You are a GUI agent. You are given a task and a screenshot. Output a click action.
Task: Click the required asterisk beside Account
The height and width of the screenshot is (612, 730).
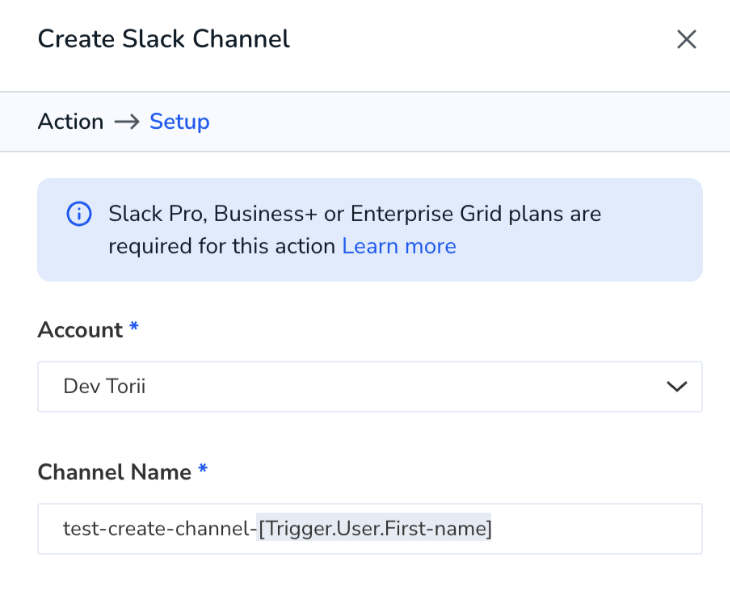point(134,326)
